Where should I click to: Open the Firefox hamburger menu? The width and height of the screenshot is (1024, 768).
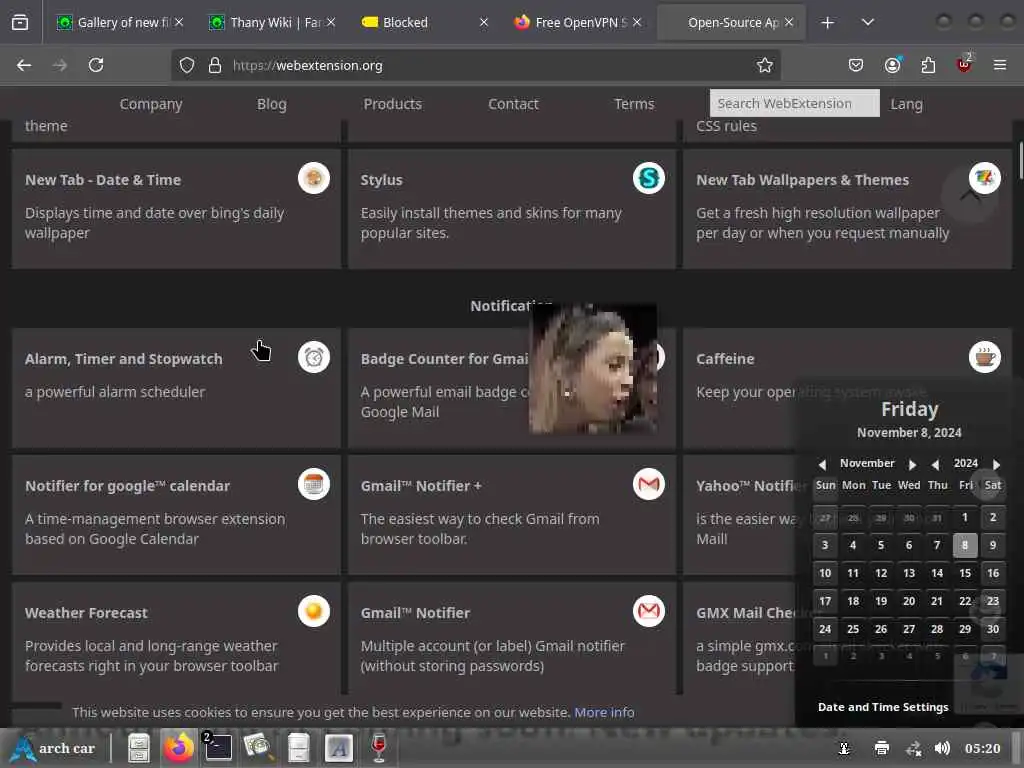1000,65
